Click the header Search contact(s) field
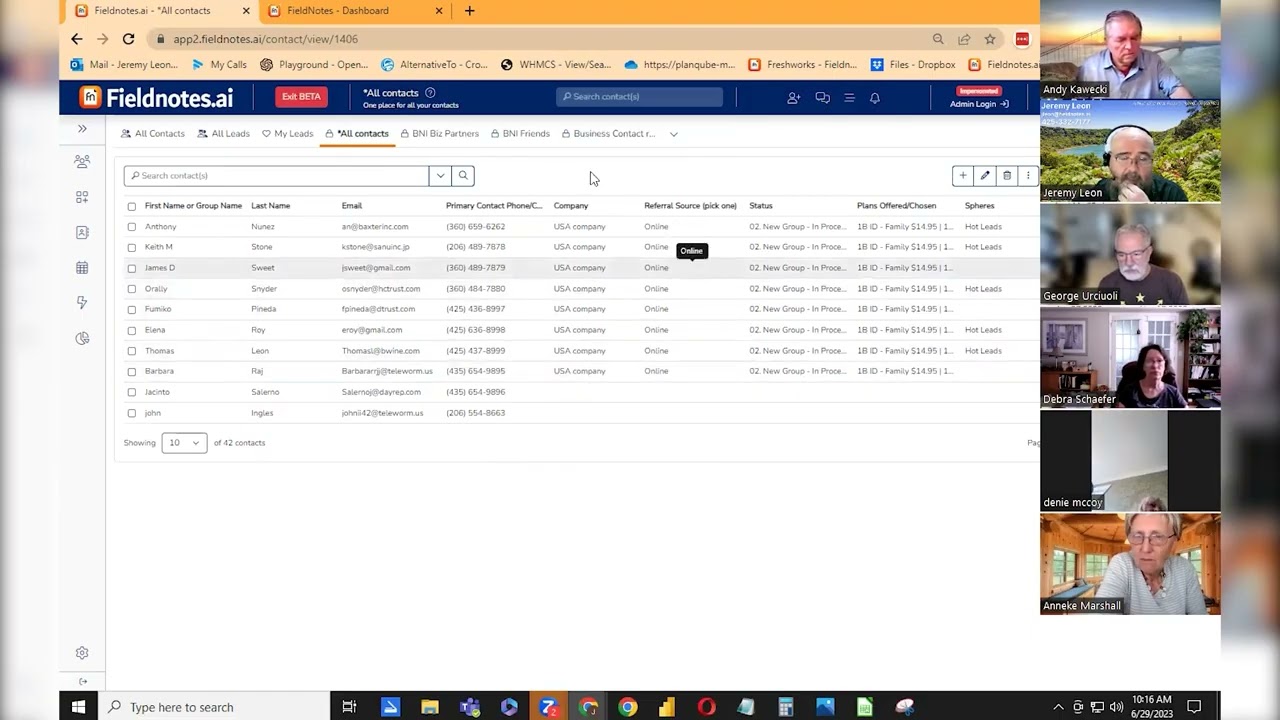Viewport: 1280px width, 720px height. [639, 97]
